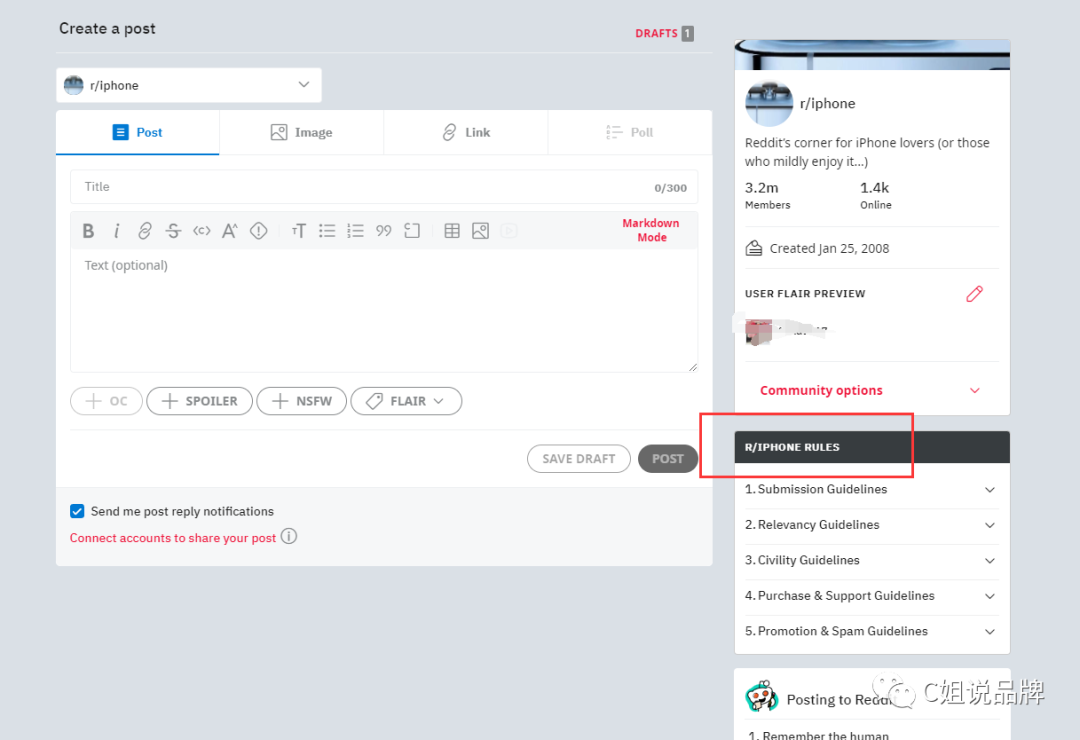This screenshot has height=740, width=1080.
Task: Click Created Jan 25, 2008 text
Action: pyautogui.click(x=829, y=249)
